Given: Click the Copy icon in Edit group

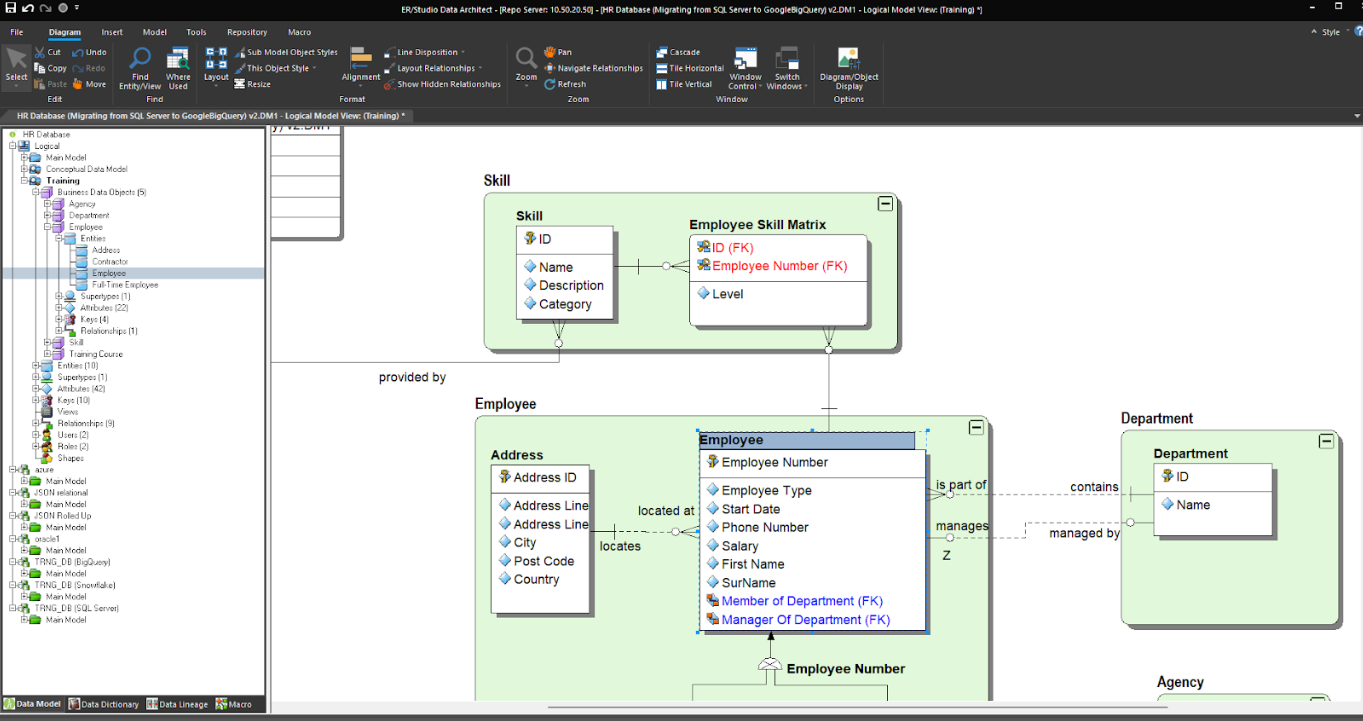Looking at the screenshot, I should (x=39, y=68).
